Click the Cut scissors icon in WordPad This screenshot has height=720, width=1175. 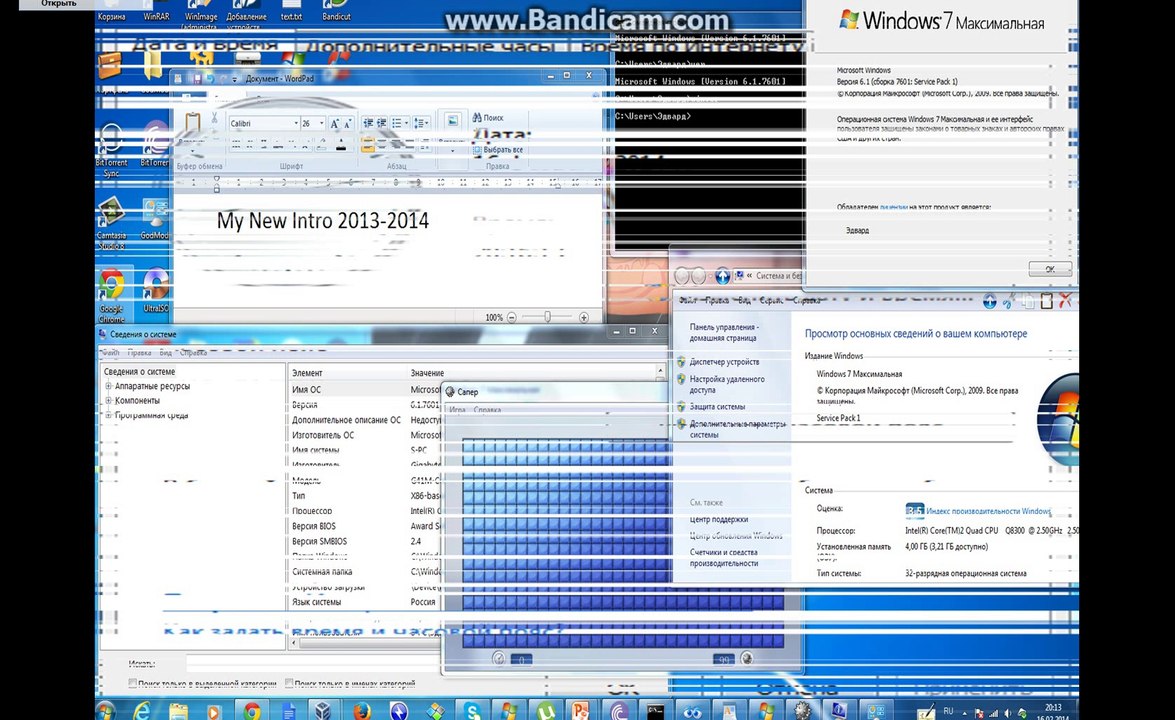point(214,118)
